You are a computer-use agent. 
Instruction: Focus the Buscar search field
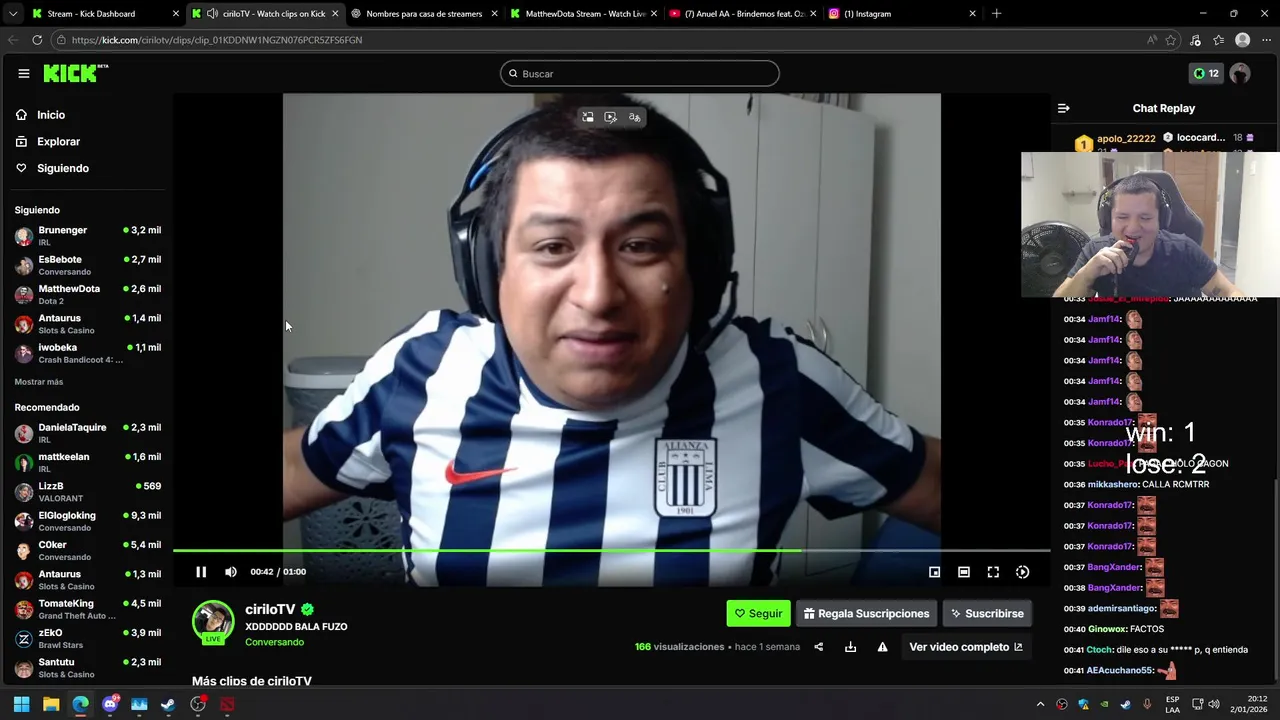click(640, 73)
